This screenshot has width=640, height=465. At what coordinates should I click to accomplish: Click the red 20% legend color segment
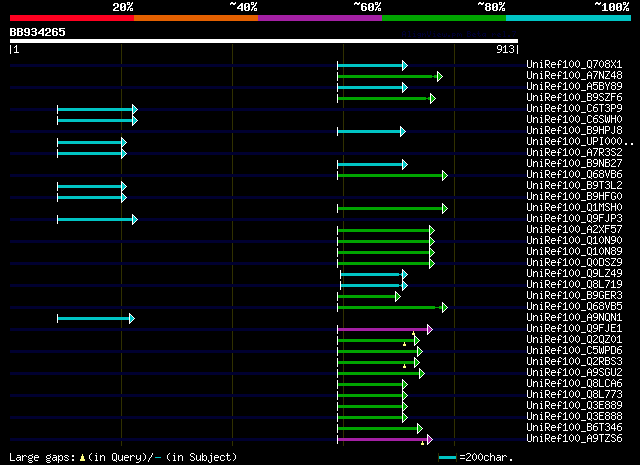click(x=72, y=18)
